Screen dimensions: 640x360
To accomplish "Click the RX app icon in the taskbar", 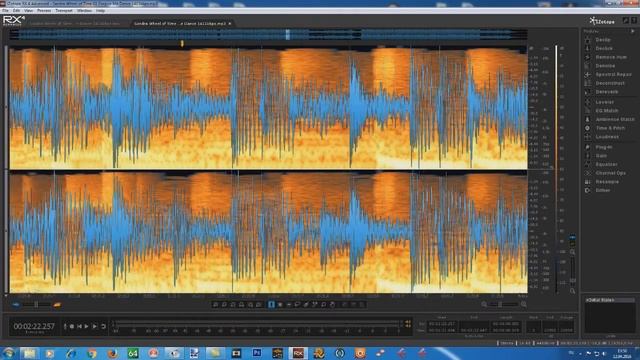I will (298, 353).
